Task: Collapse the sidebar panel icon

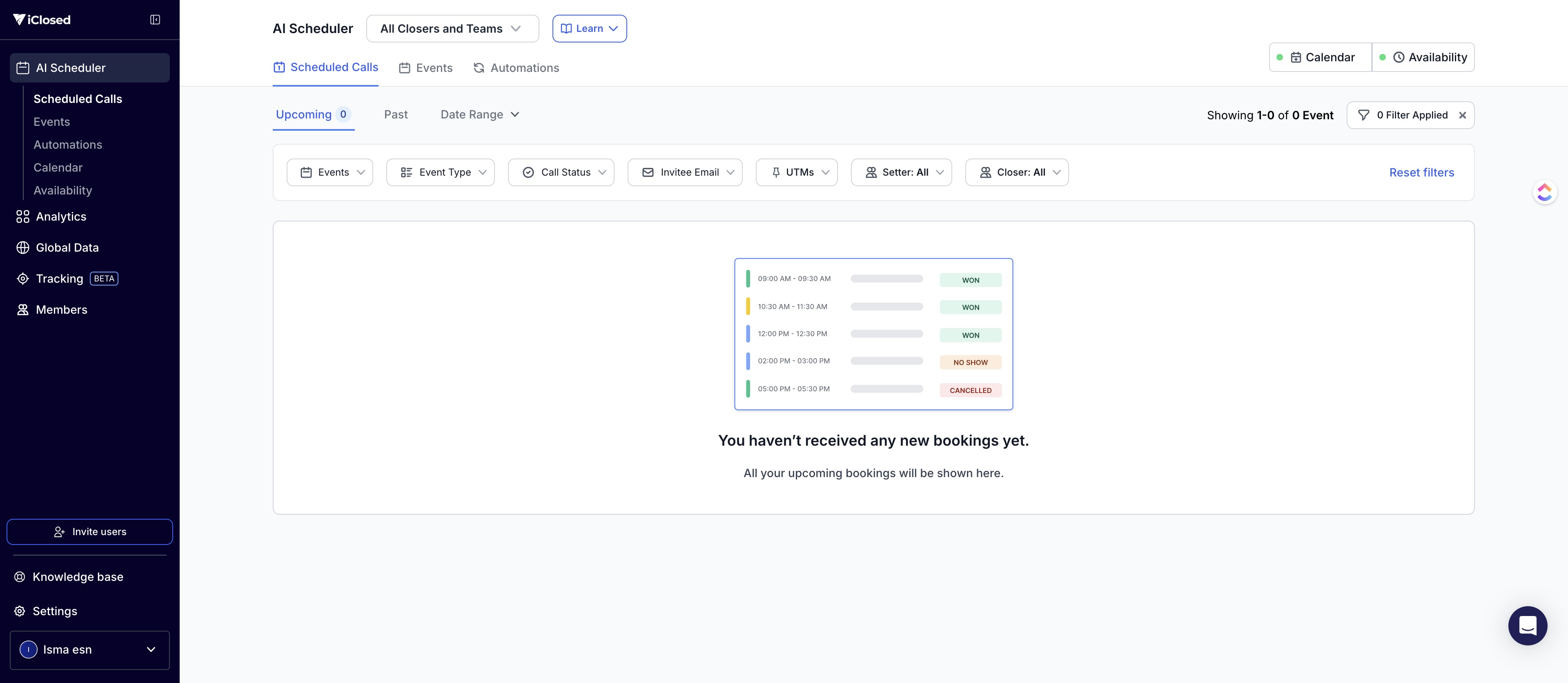Action: point(155,20)
